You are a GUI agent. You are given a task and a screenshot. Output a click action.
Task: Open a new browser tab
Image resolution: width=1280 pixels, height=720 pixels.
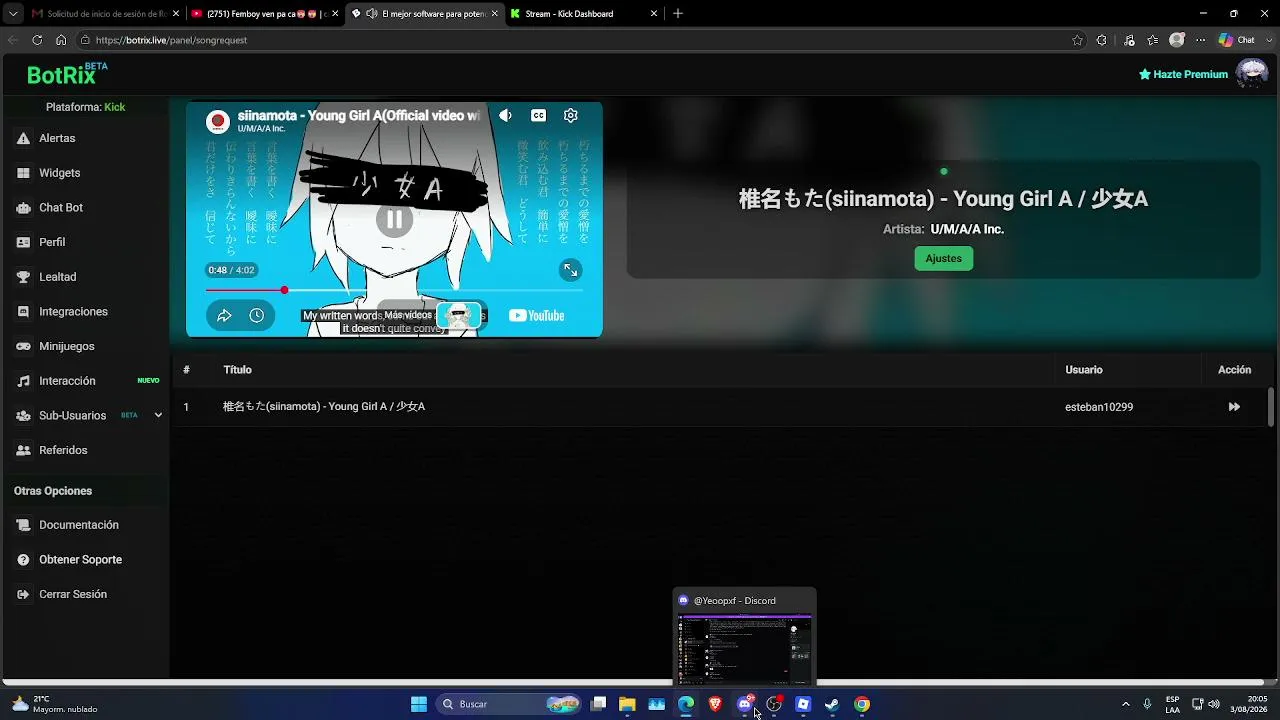tap(678, 14)
